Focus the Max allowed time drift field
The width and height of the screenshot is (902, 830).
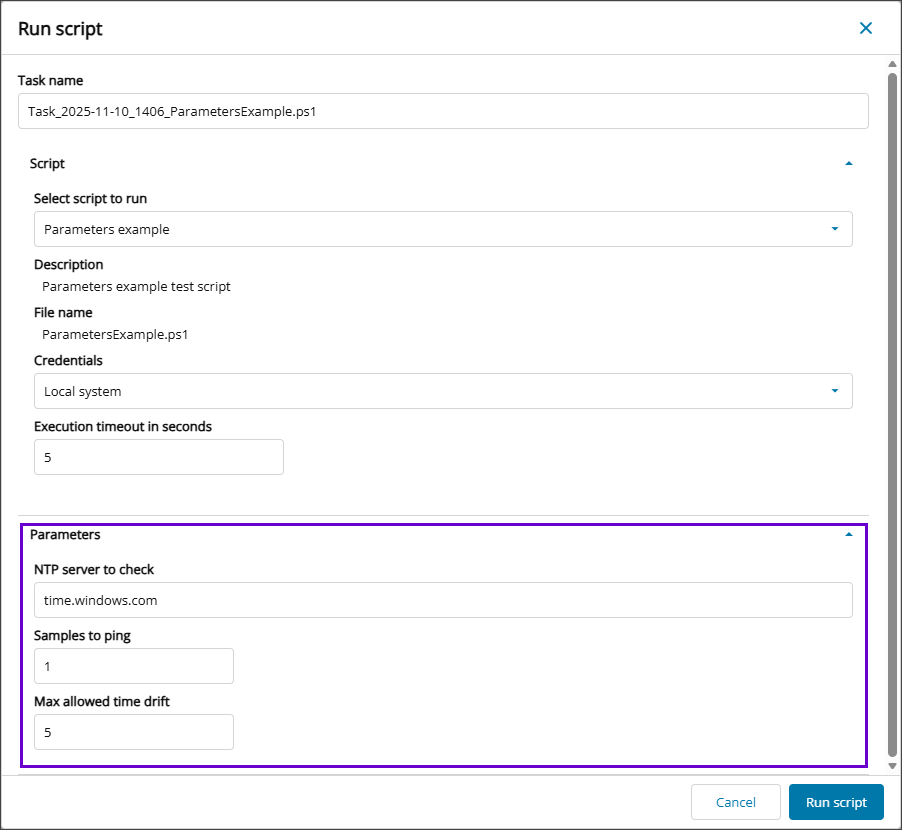(x=134, y=732)
